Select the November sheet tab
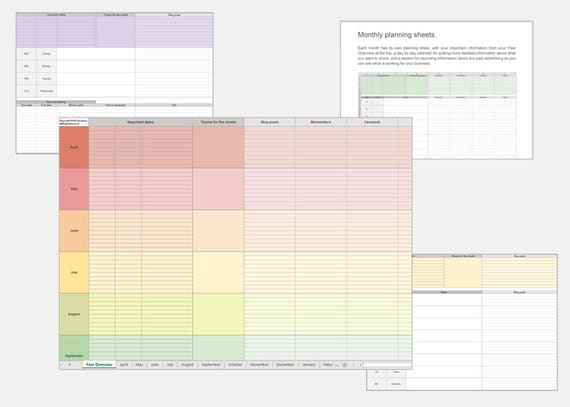 coord(259,364)
